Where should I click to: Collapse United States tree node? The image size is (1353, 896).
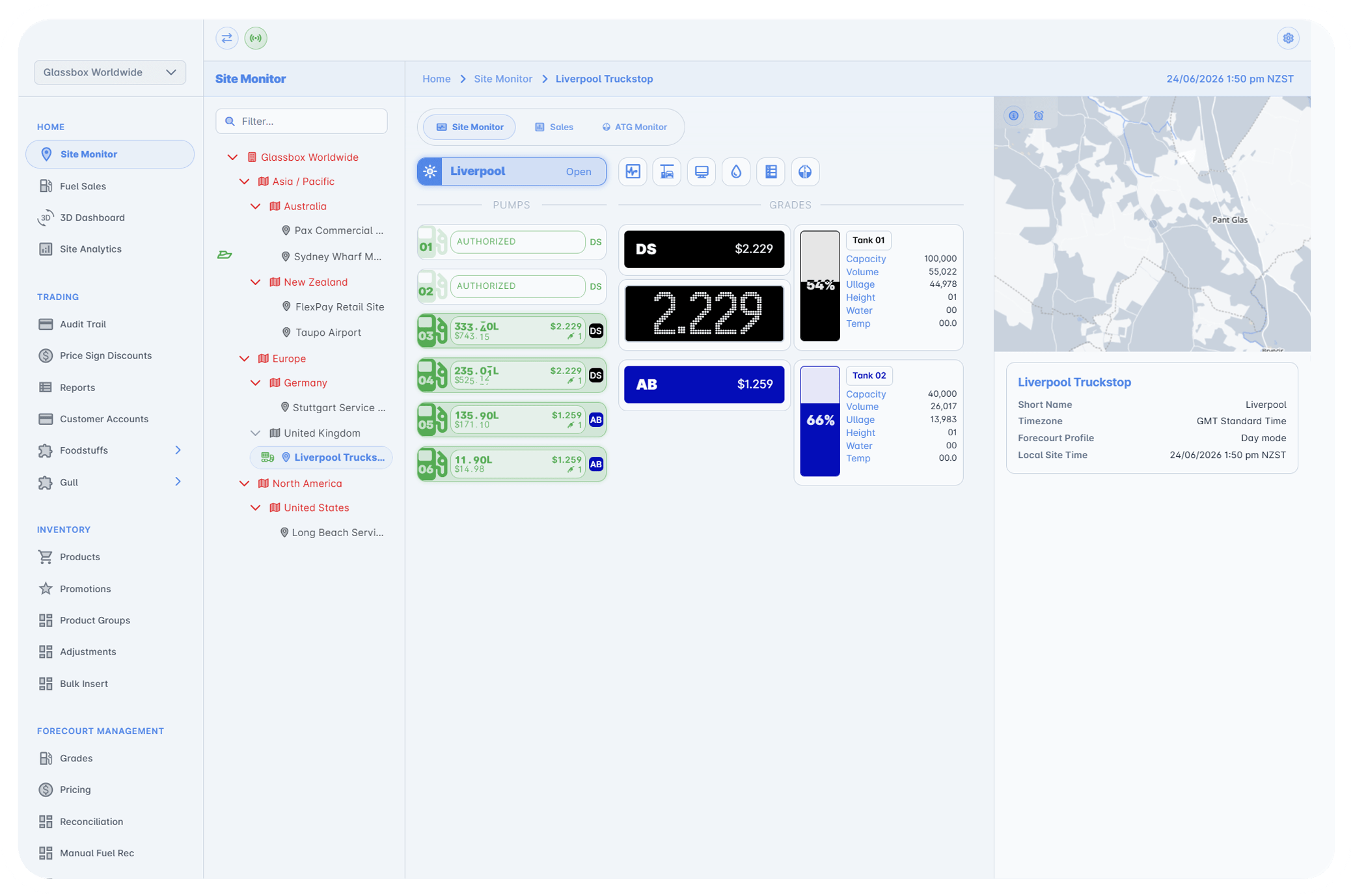pyautogui.click(x=255, y=508)
